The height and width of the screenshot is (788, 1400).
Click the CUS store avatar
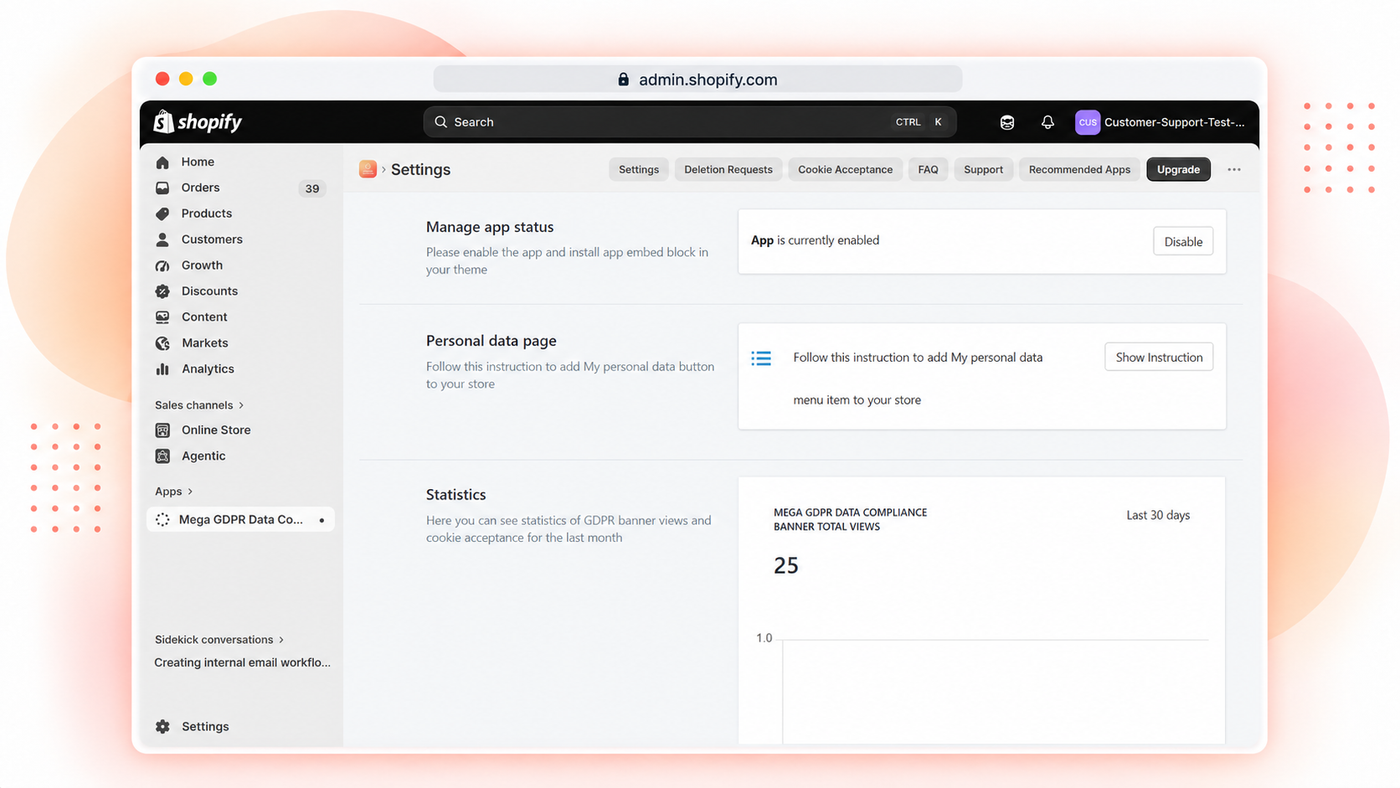[x=1087, y=122]
